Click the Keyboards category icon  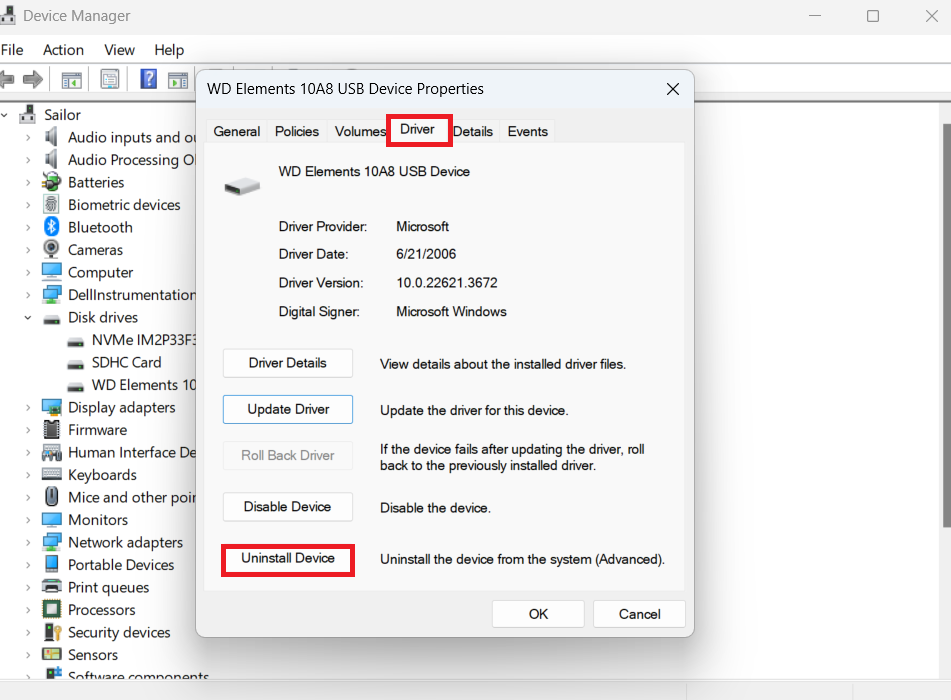click(52, 474)
